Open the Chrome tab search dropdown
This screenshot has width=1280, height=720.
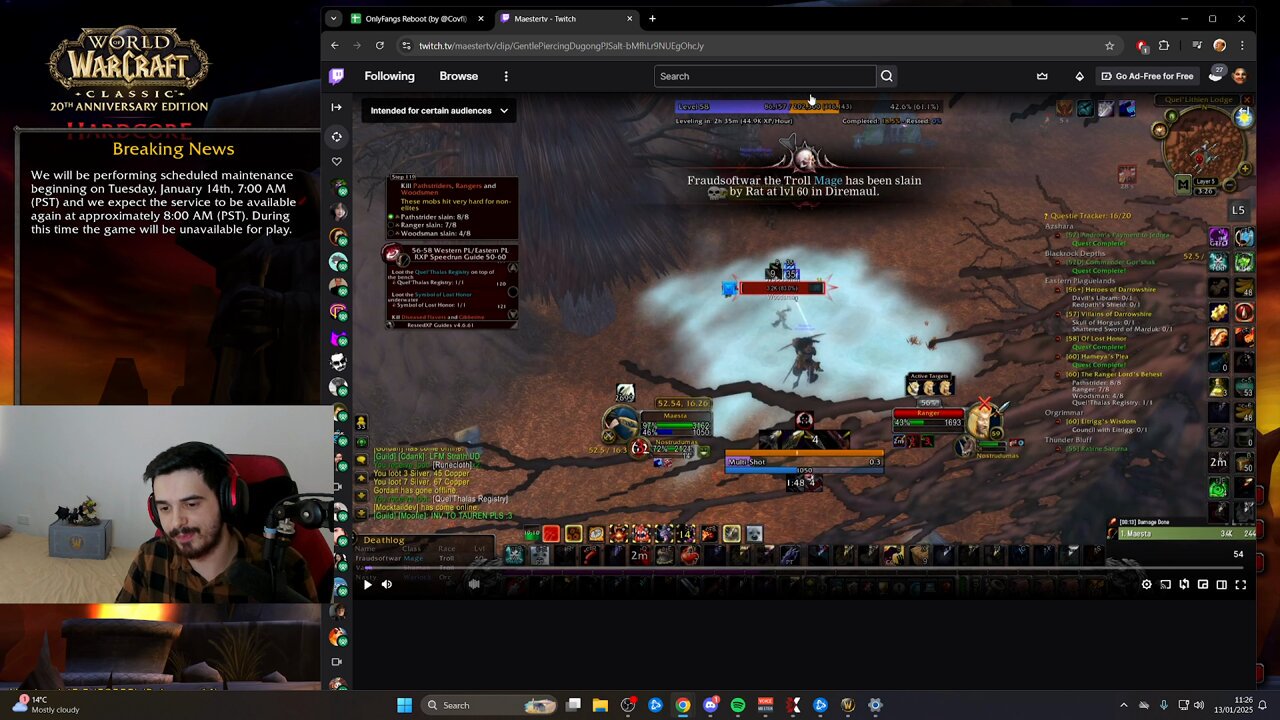(333, 19)
